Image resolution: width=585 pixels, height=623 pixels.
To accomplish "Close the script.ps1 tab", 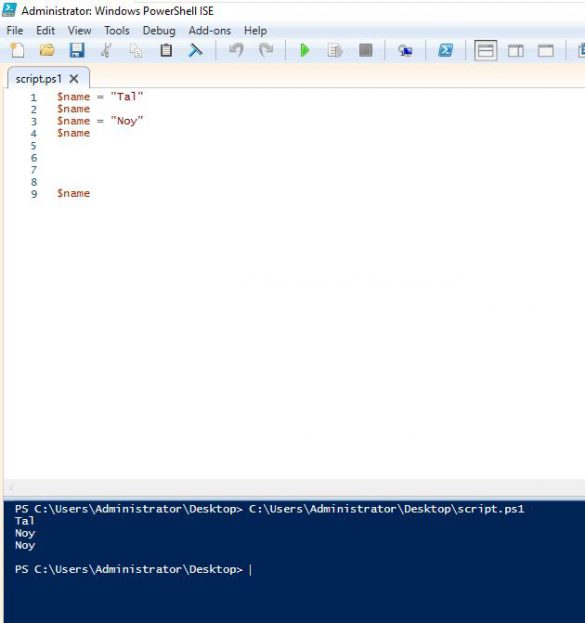I will [x=74, y=79].
